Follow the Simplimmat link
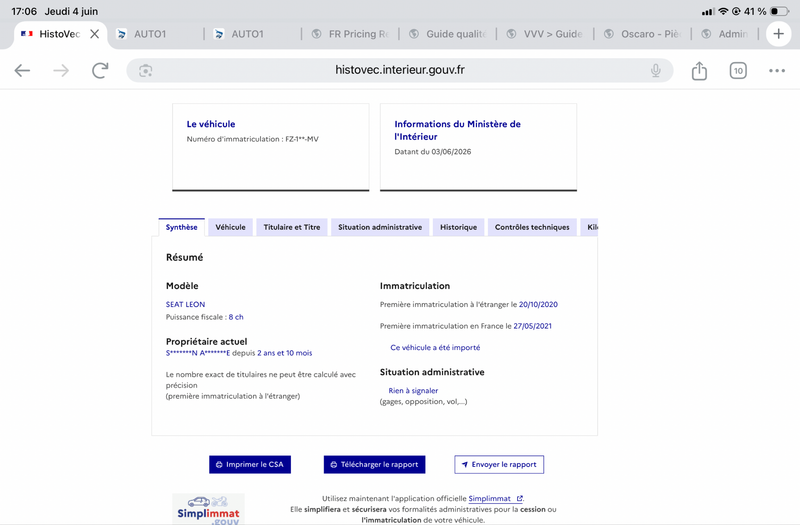This screenshot has height=525, width=800. 495,498
